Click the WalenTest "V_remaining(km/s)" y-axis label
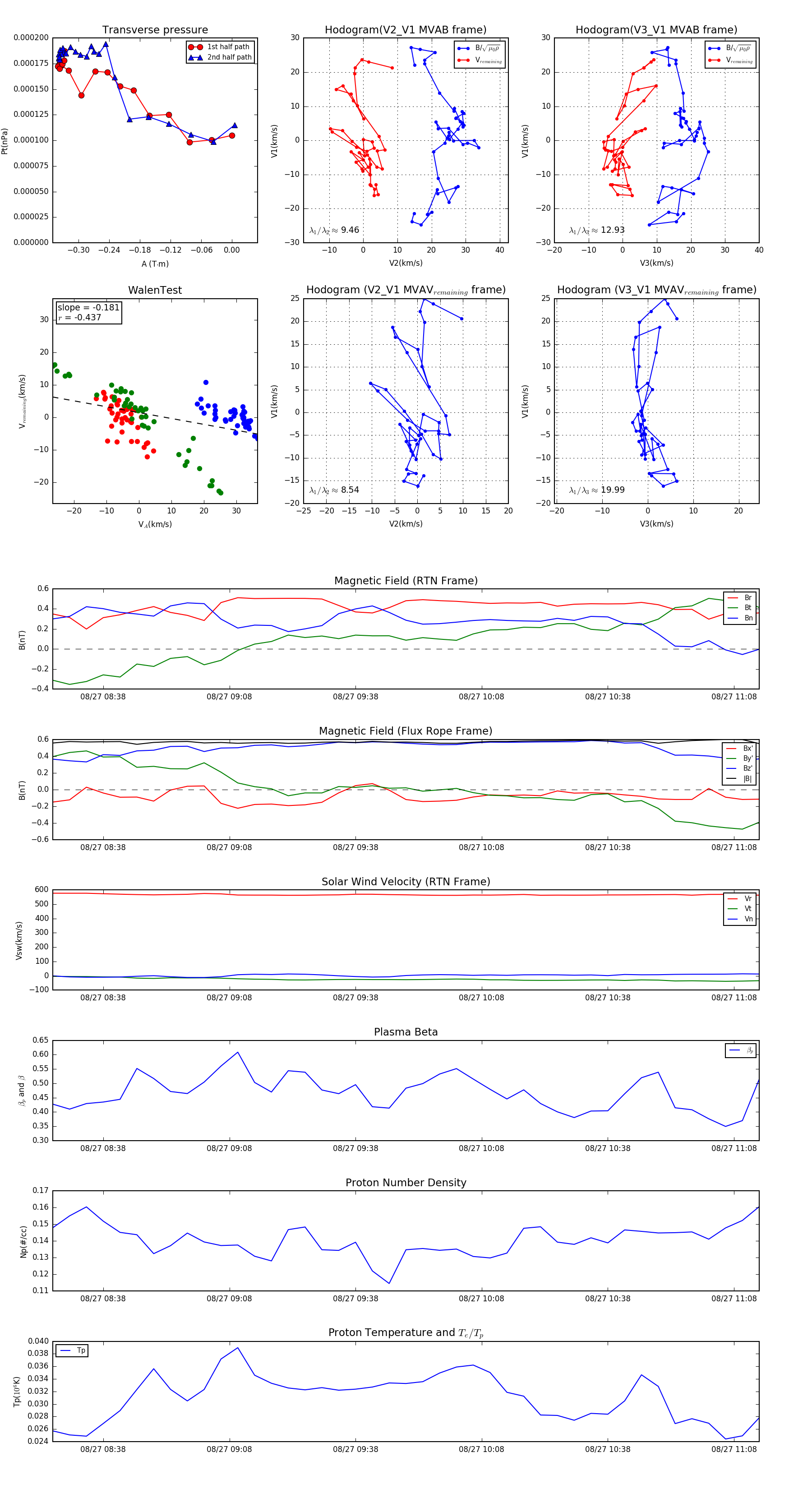This screenshot has width=812, height=1489. click(x=22, y=401)
